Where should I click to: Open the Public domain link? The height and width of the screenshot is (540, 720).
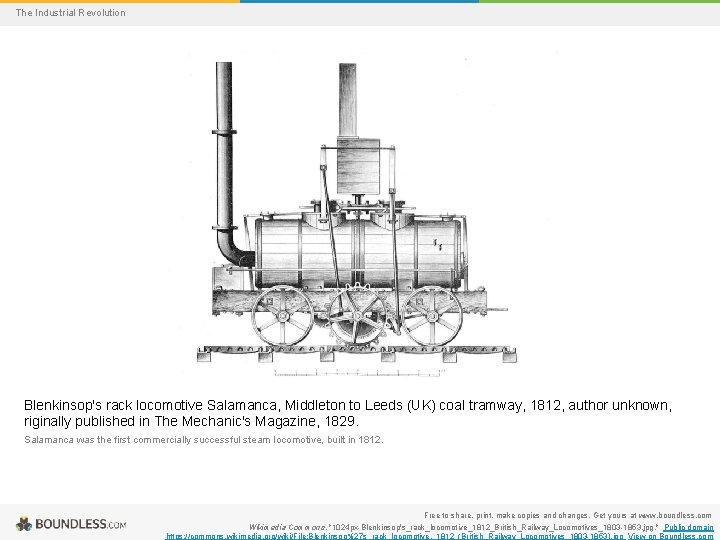689,527
